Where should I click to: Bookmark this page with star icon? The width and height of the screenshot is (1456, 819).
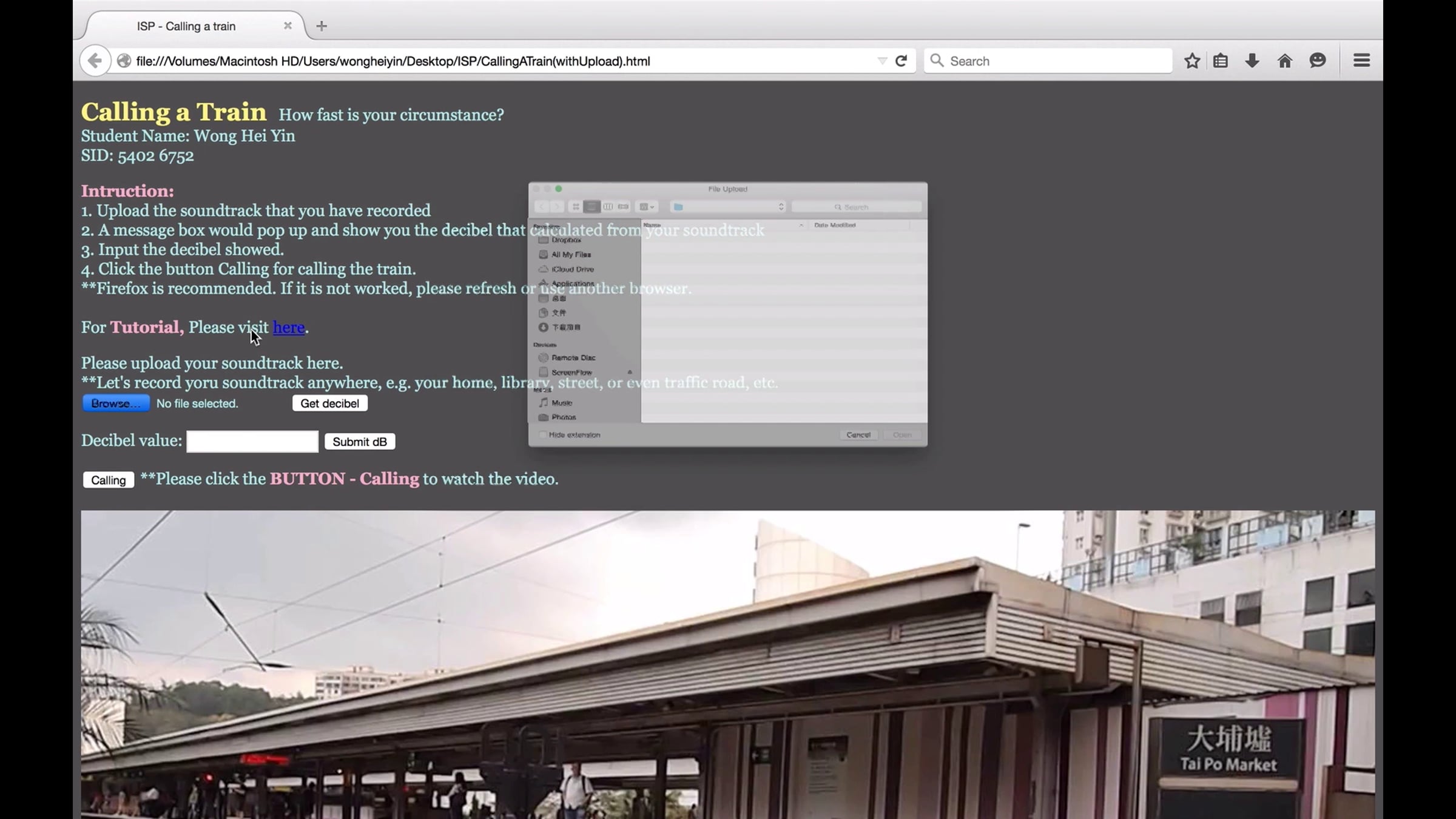[1191, 61]
